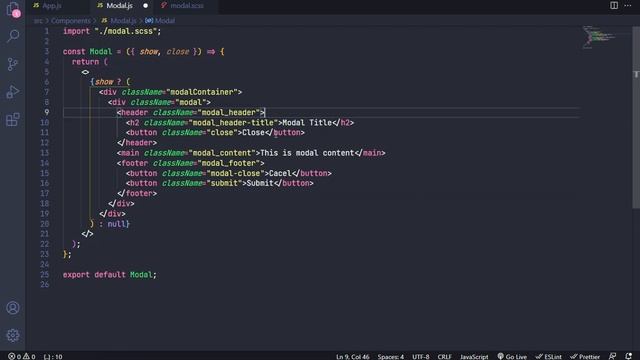Click line number 25 in gutter
640x360 pixels.
pos(44,275)
